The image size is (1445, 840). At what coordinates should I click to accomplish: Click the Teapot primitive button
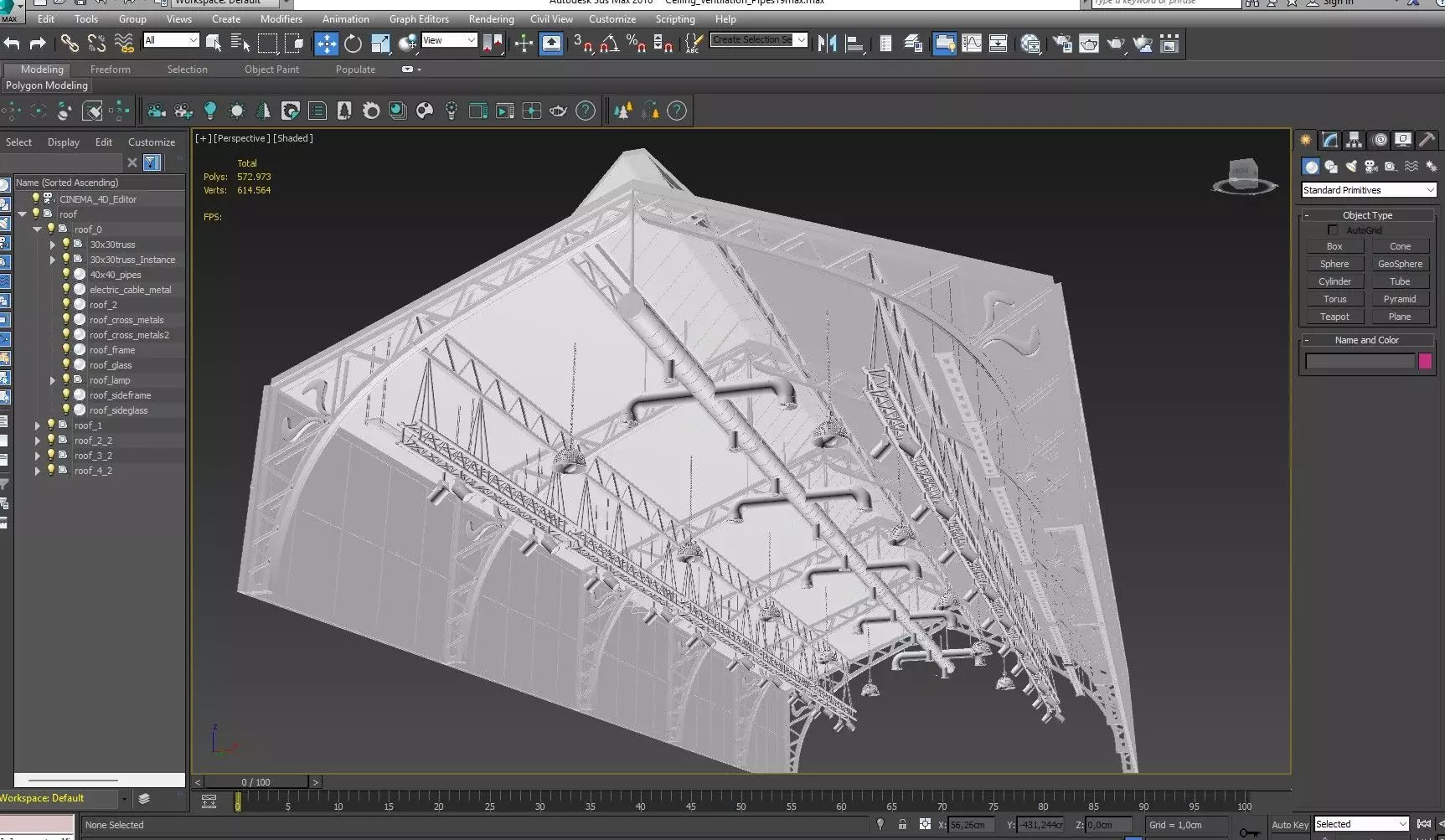coord(1334,317)
